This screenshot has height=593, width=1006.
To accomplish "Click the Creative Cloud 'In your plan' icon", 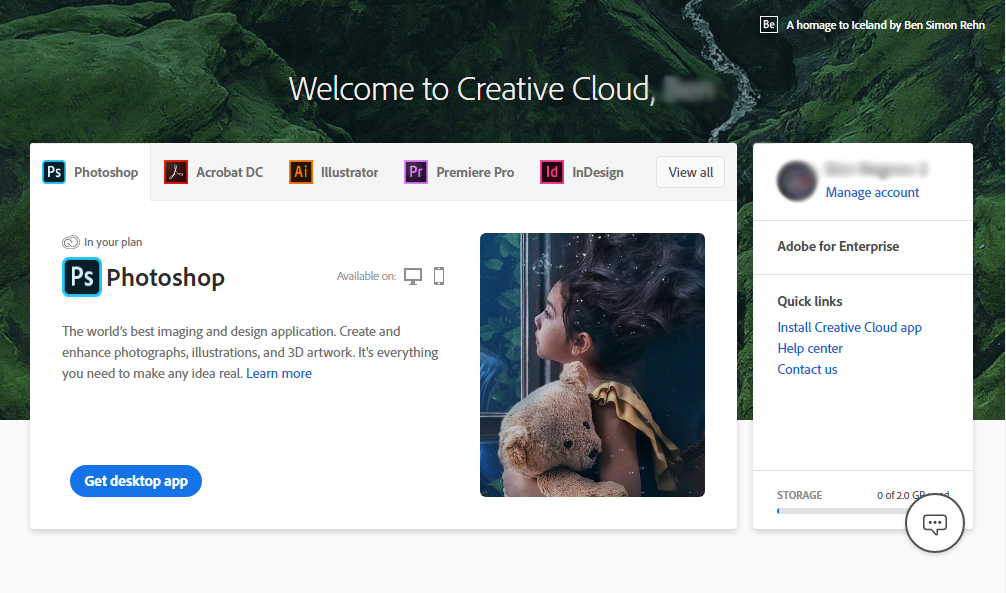I will [71, 242].
